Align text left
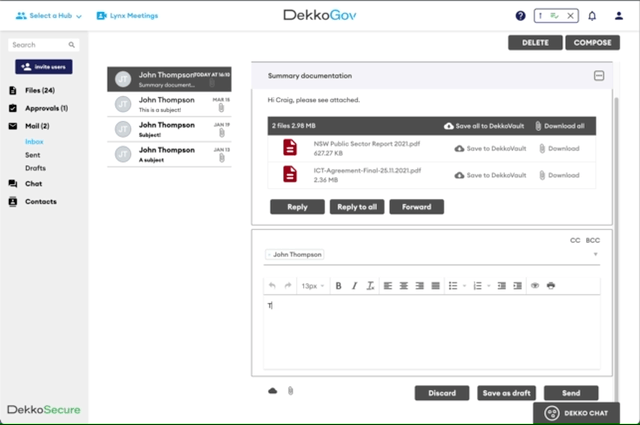The width and height of the screenshot is (640, 425). pyautogui.click(x=388, y=286)
